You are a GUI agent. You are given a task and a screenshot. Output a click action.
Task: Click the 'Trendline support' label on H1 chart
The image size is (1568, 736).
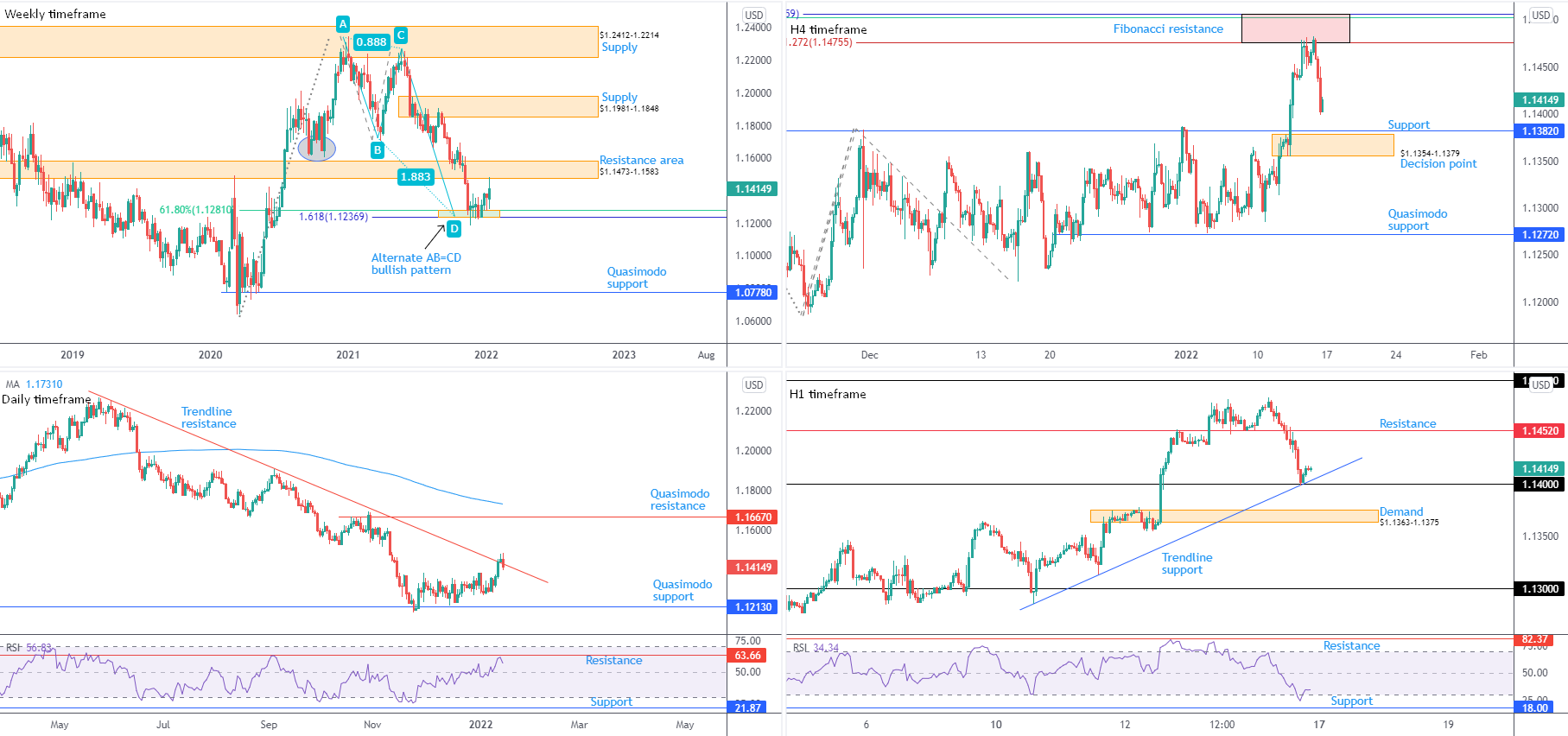1187,563
